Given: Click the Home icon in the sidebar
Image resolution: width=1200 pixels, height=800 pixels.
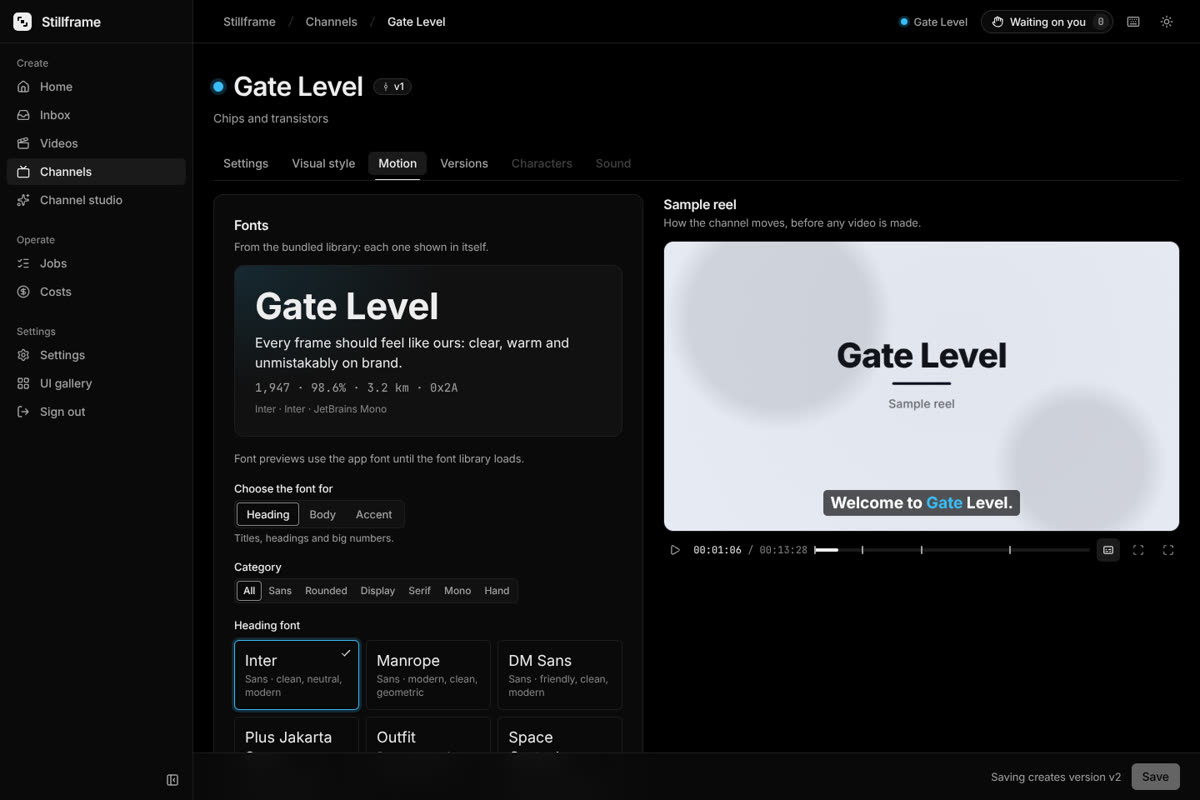Looking at the screenshot, I should coord(24,87).
